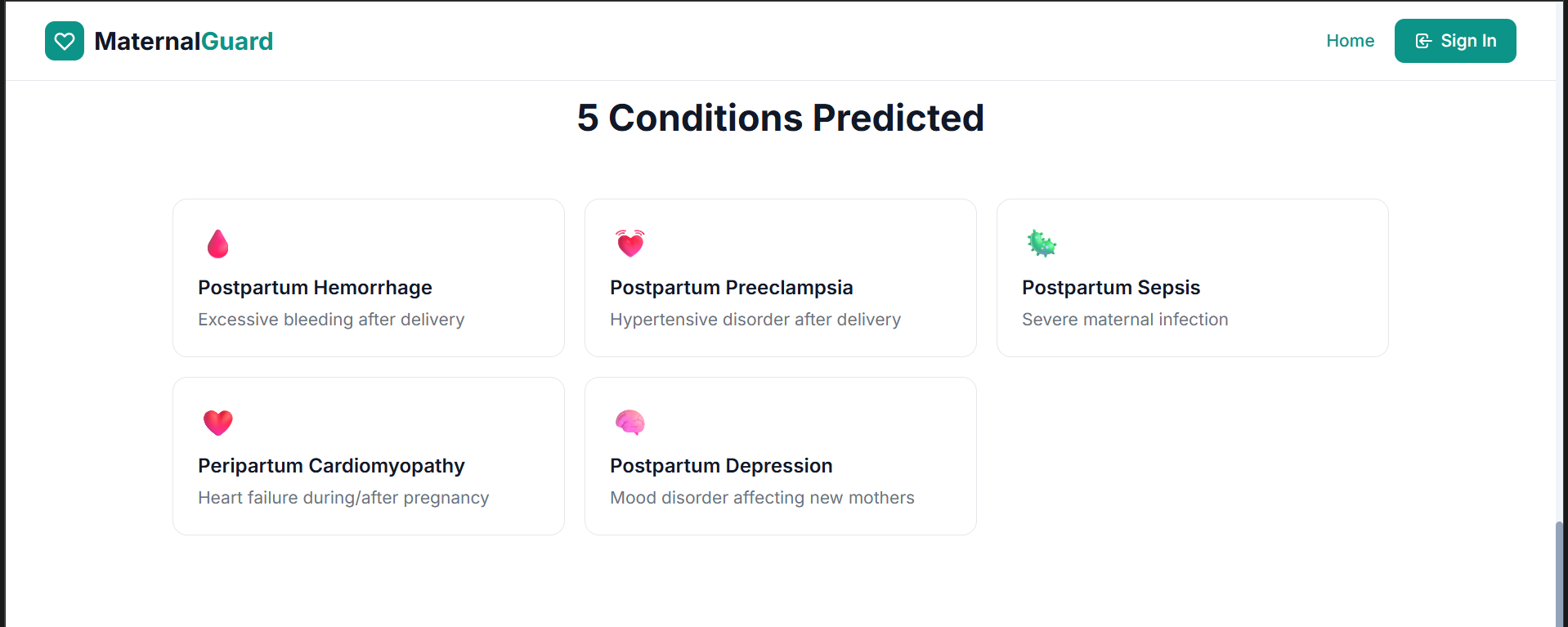Click the green microbe sepsis icon
The width and height of the screenshot is (1568, 627).
point(1042,244)
